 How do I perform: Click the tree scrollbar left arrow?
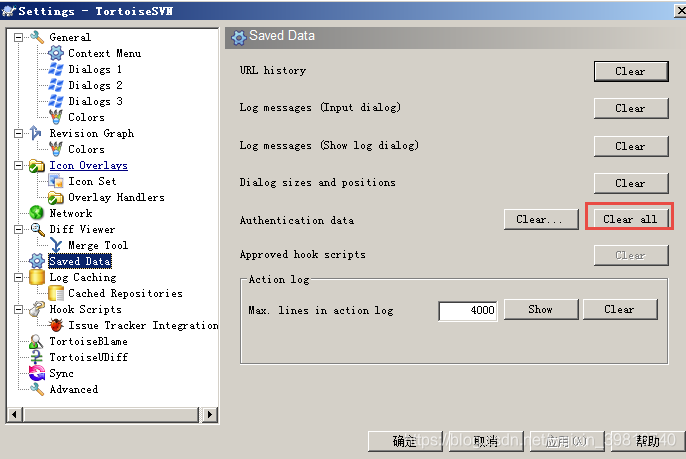click(x=14, y=414)
